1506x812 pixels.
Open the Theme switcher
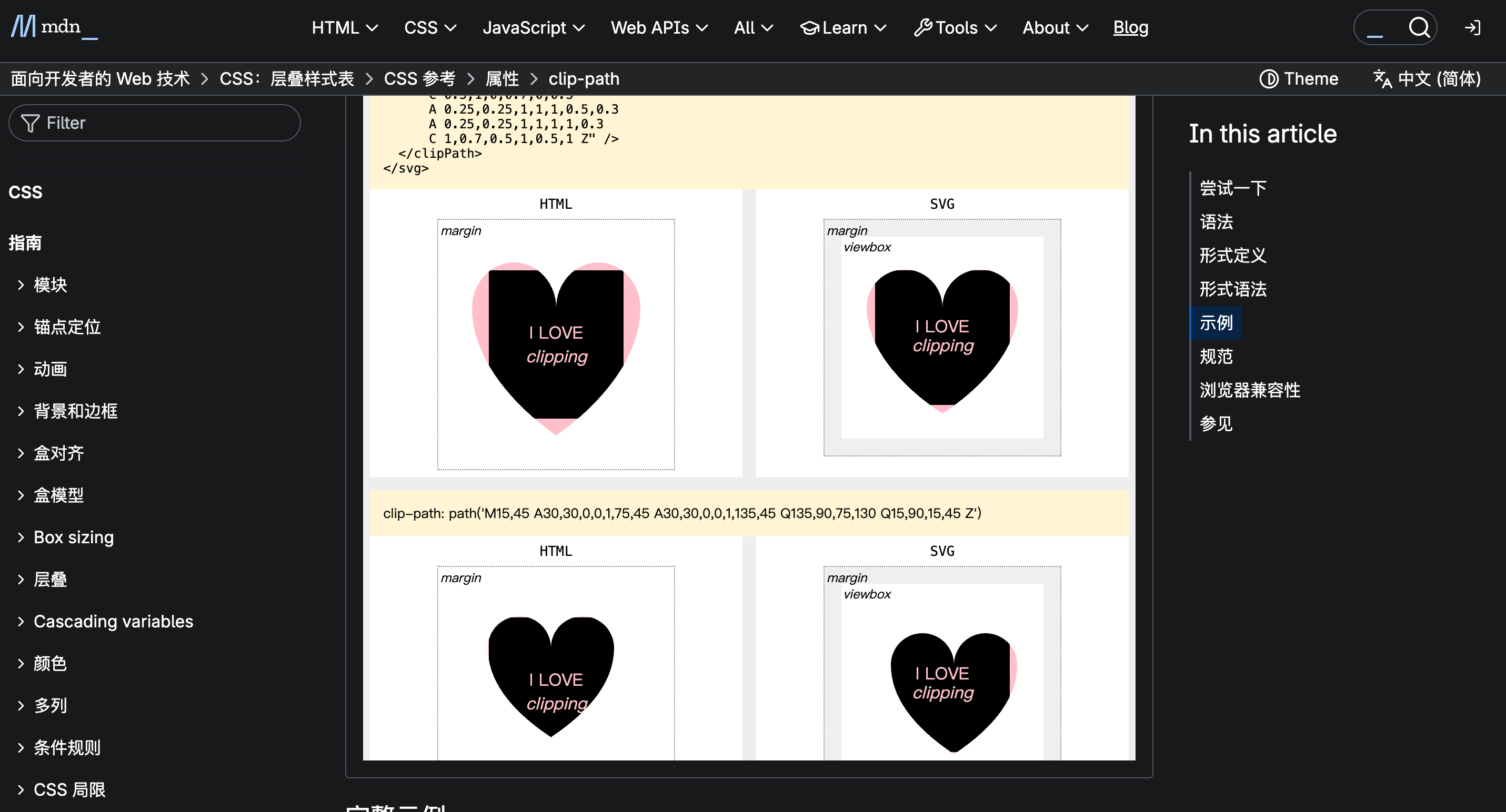pos(1299,79)
